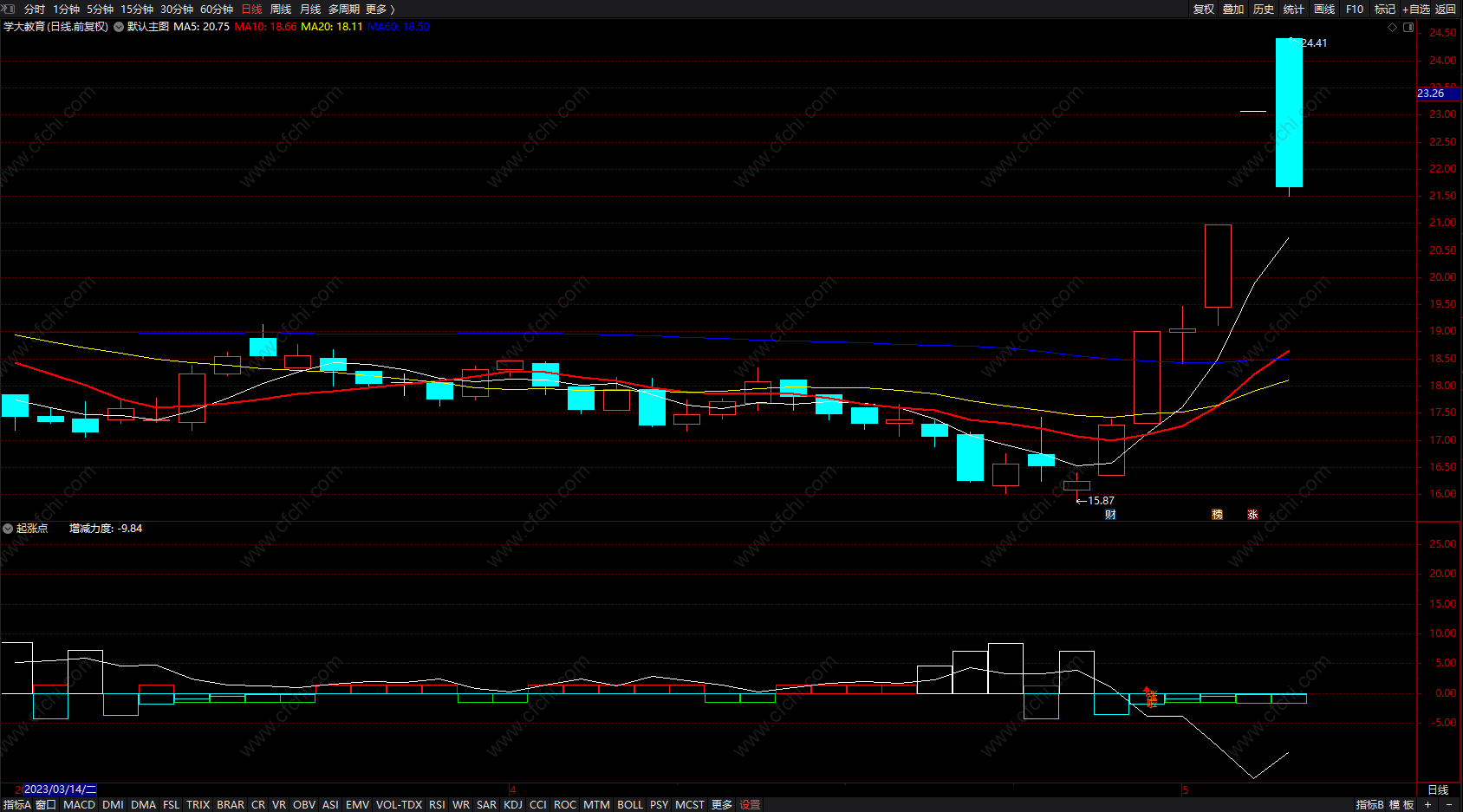Image resolution: width=1463 pixels, height=812 pixels.
Task: Select the 1分钟 period
Action: (66, 9)
